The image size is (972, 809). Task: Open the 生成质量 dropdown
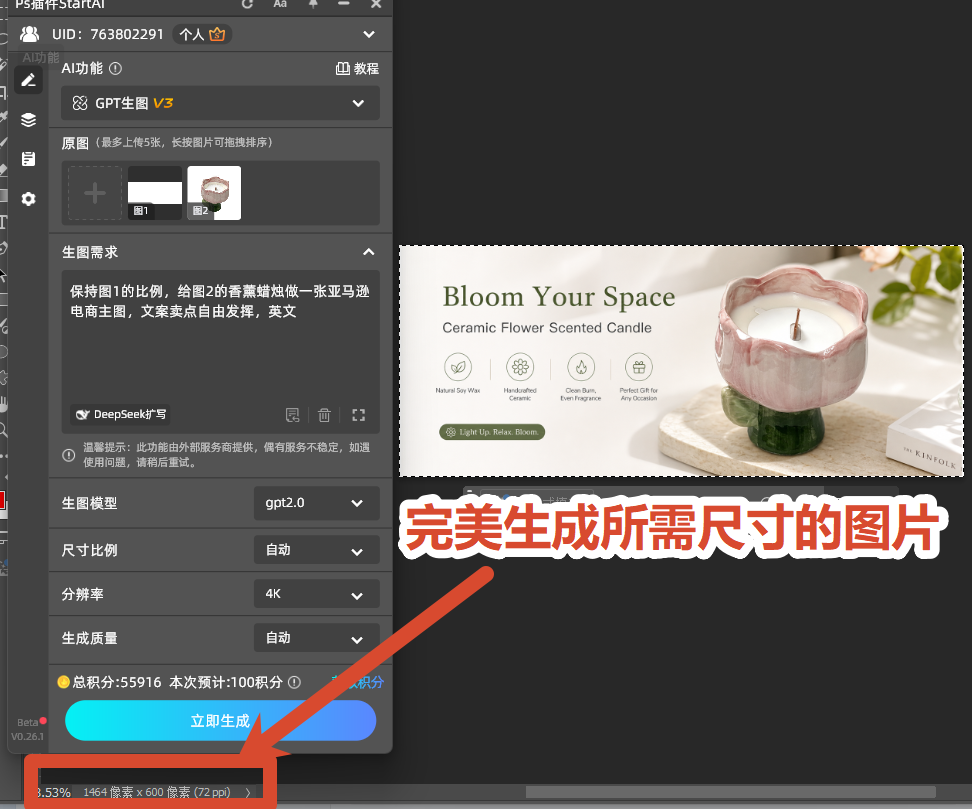click(x=317, y=638)
